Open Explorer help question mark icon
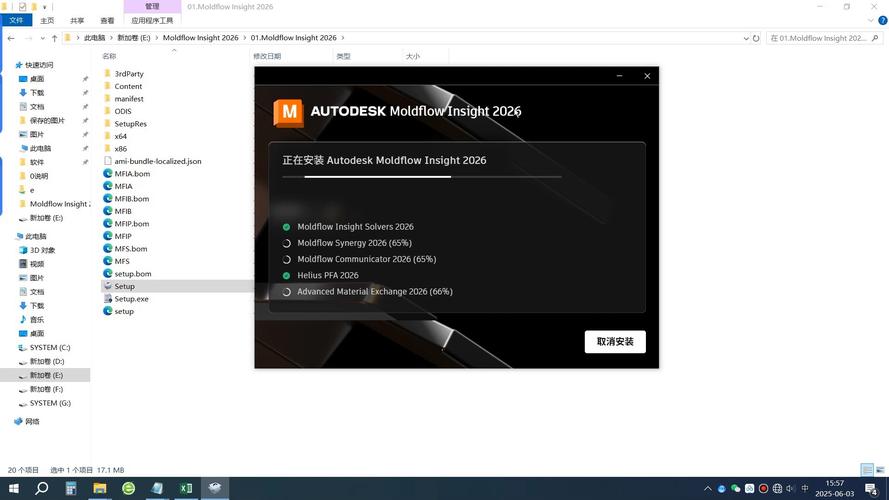889x500 pixels. tap(882, 20)
